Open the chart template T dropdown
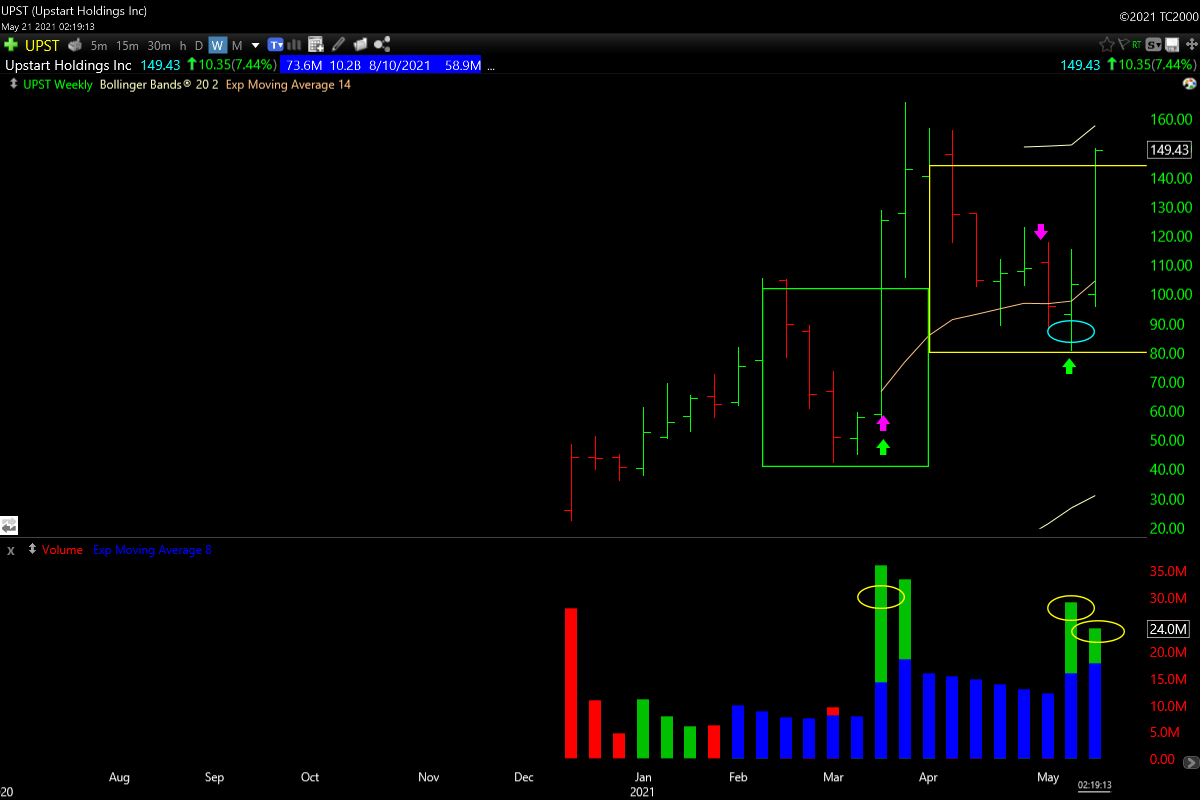This screenshot has height=800, width=1200. pyautogui.click(x=275, y=45)
